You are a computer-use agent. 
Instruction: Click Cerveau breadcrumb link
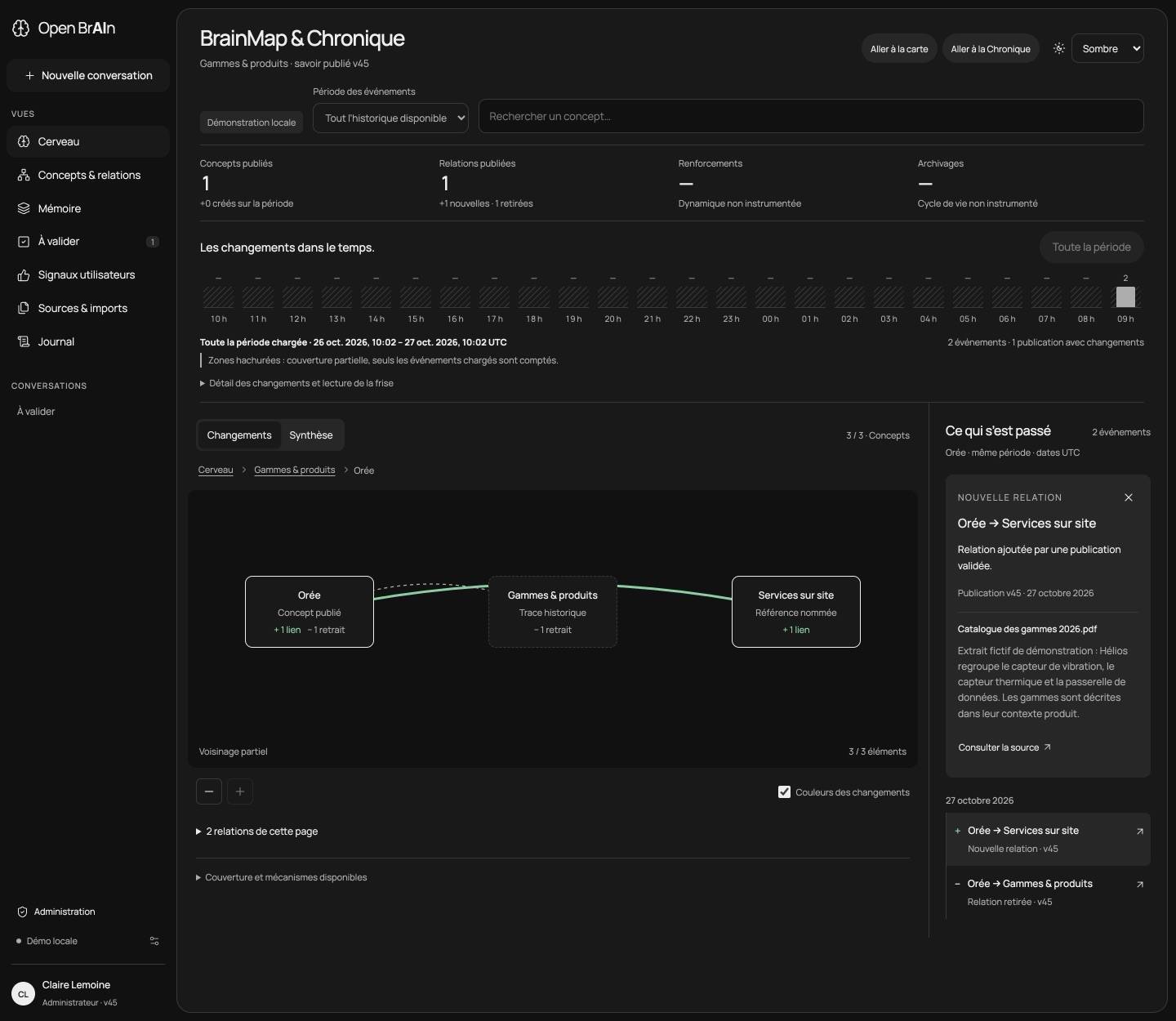coord(216,470)
